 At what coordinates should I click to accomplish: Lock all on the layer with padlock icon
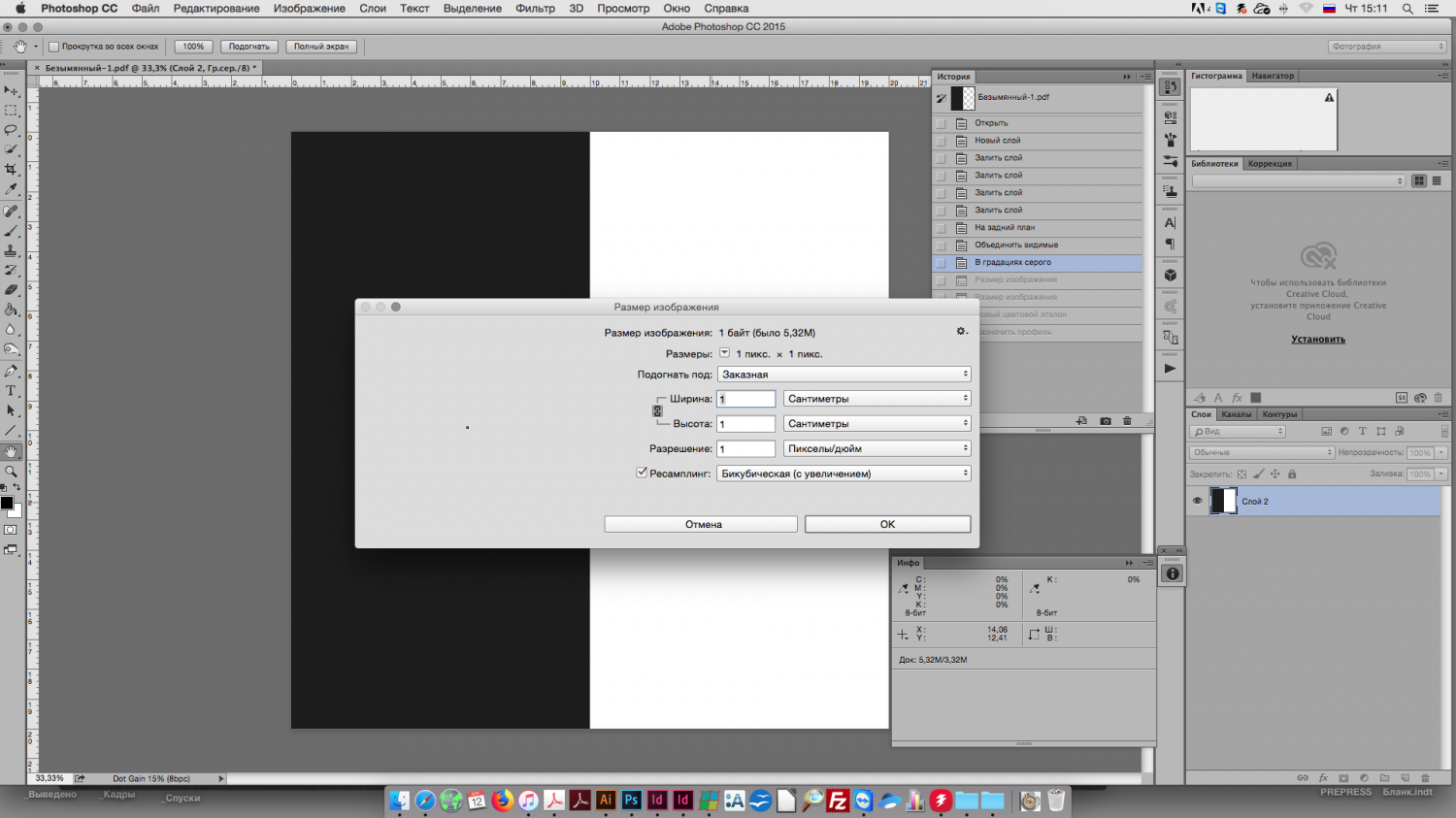point(1292,474)
